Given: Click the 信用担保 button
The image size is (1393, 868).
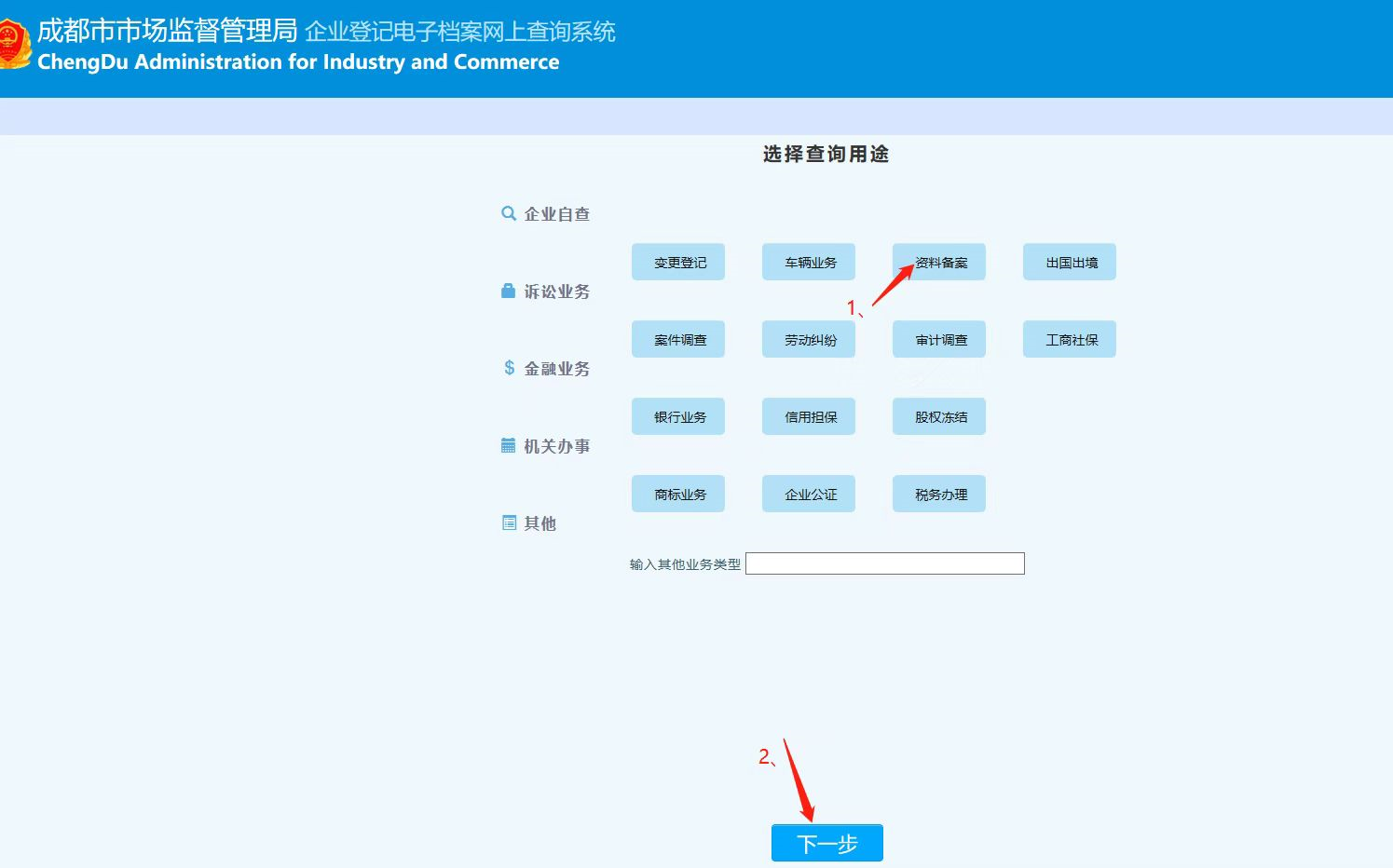Looking at the screenshot, I should tap(809, 417).
